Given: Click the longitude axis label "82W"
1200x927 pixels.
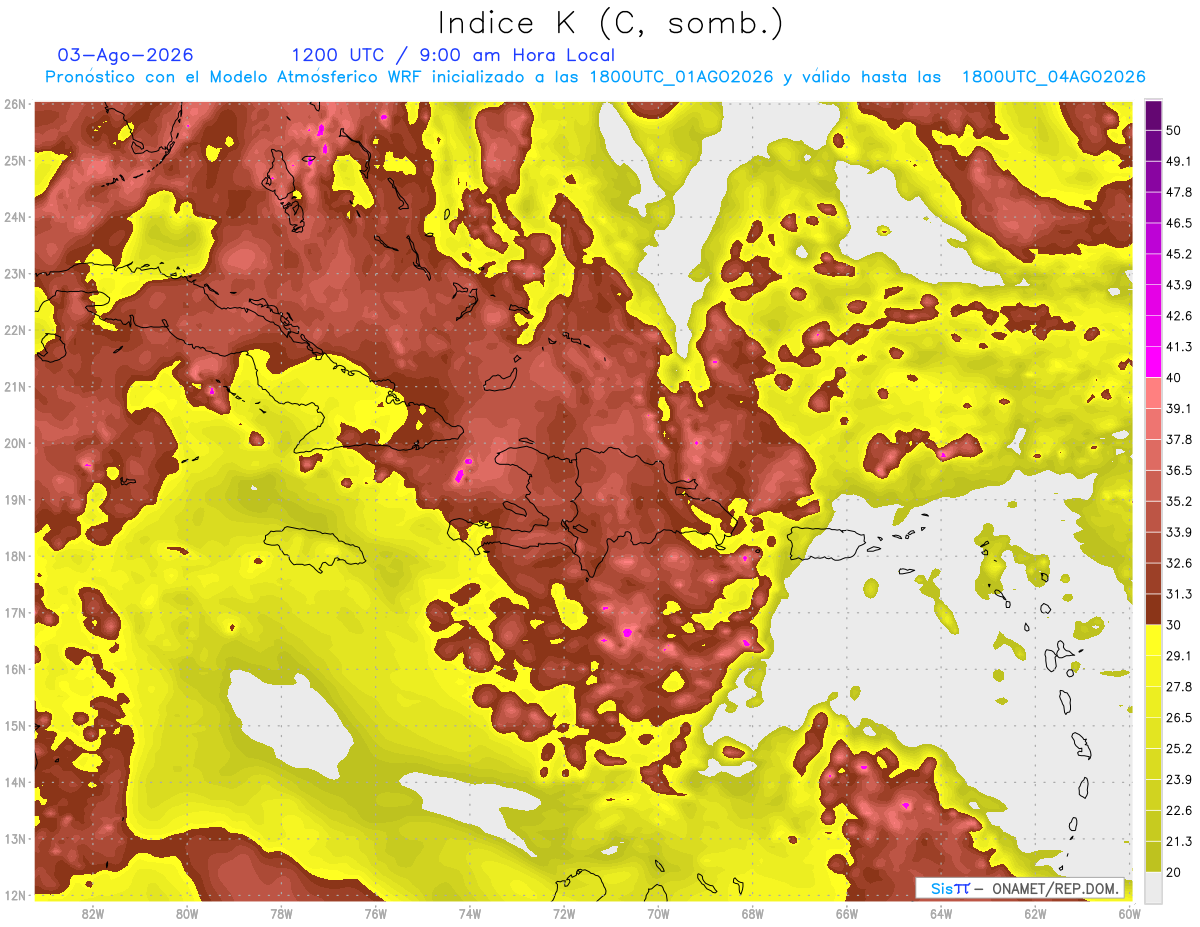Looking at the screenshot, I should [x=93, y=914].
